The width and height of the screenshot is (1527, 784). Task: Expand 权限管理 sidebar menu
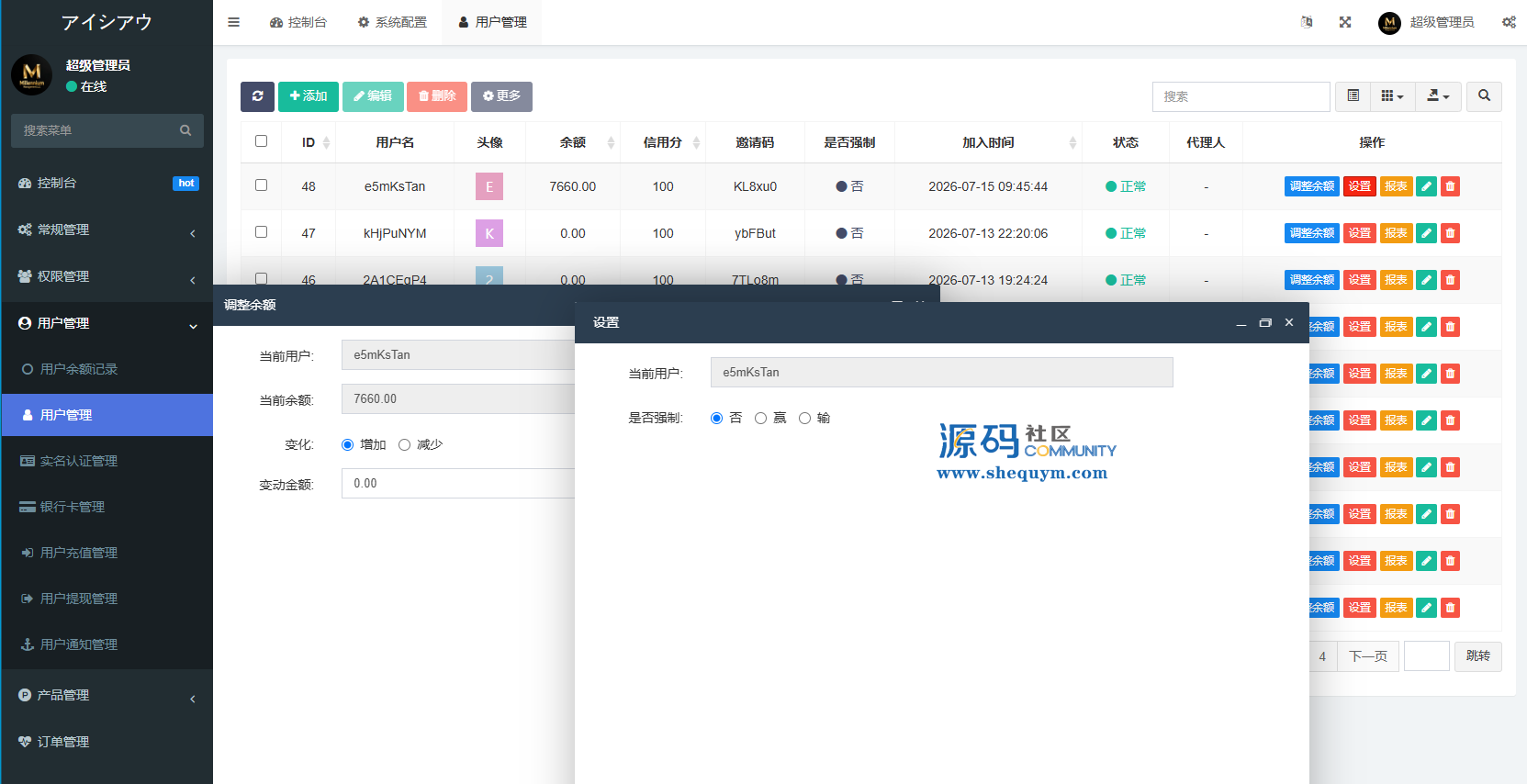pos(107,276)
